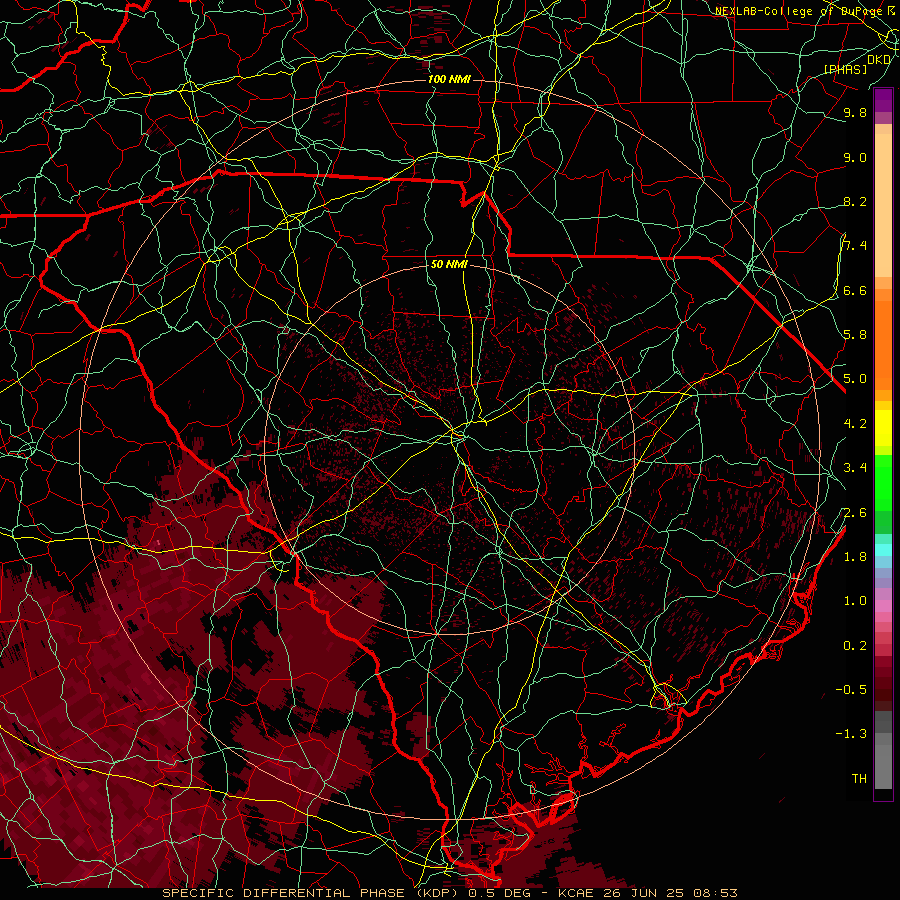Click the 50 NMI range ring label
This screenshot has width=900, height=900.
coord(449,265)
